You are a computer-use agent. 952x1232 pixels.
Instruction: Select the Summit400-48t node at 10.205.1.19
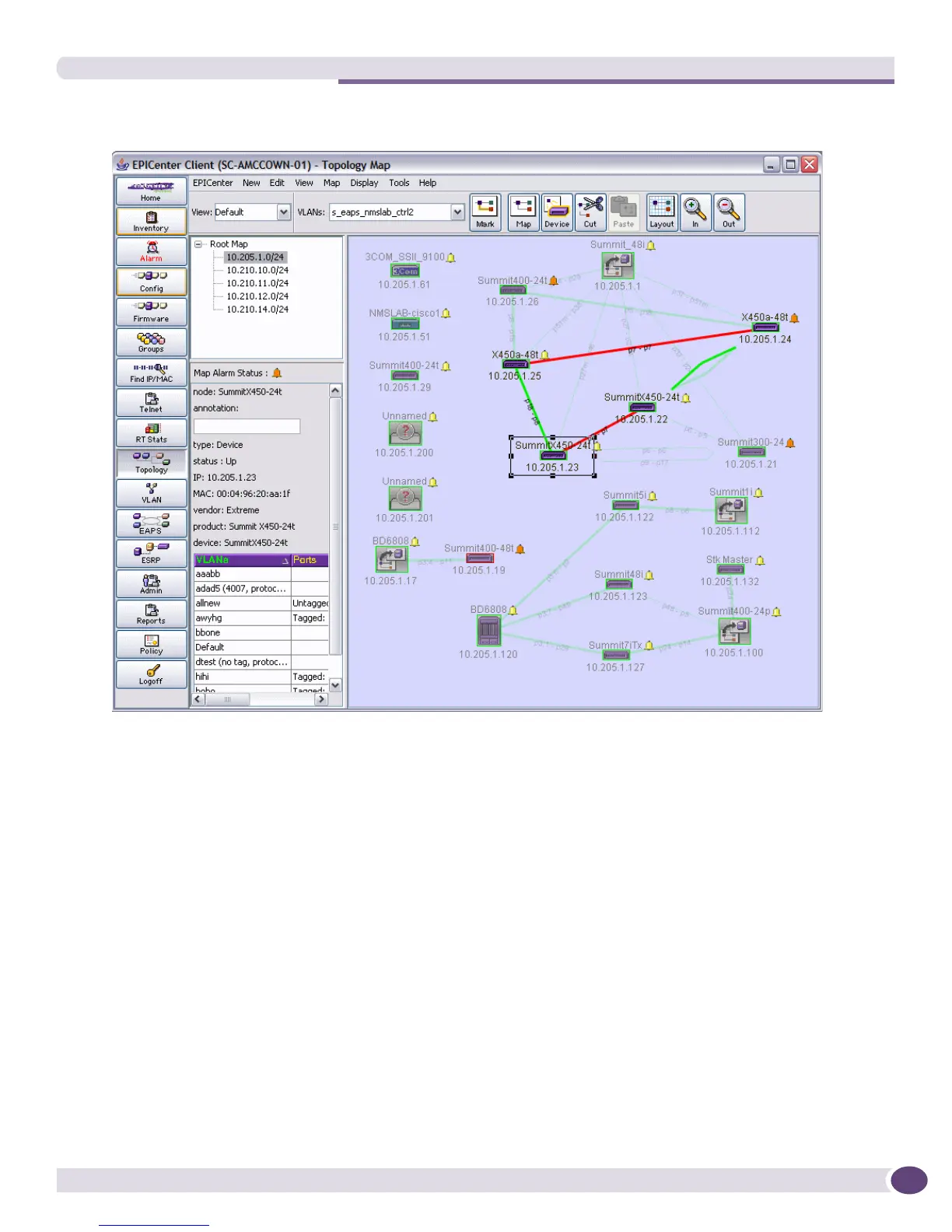point(480,558)
